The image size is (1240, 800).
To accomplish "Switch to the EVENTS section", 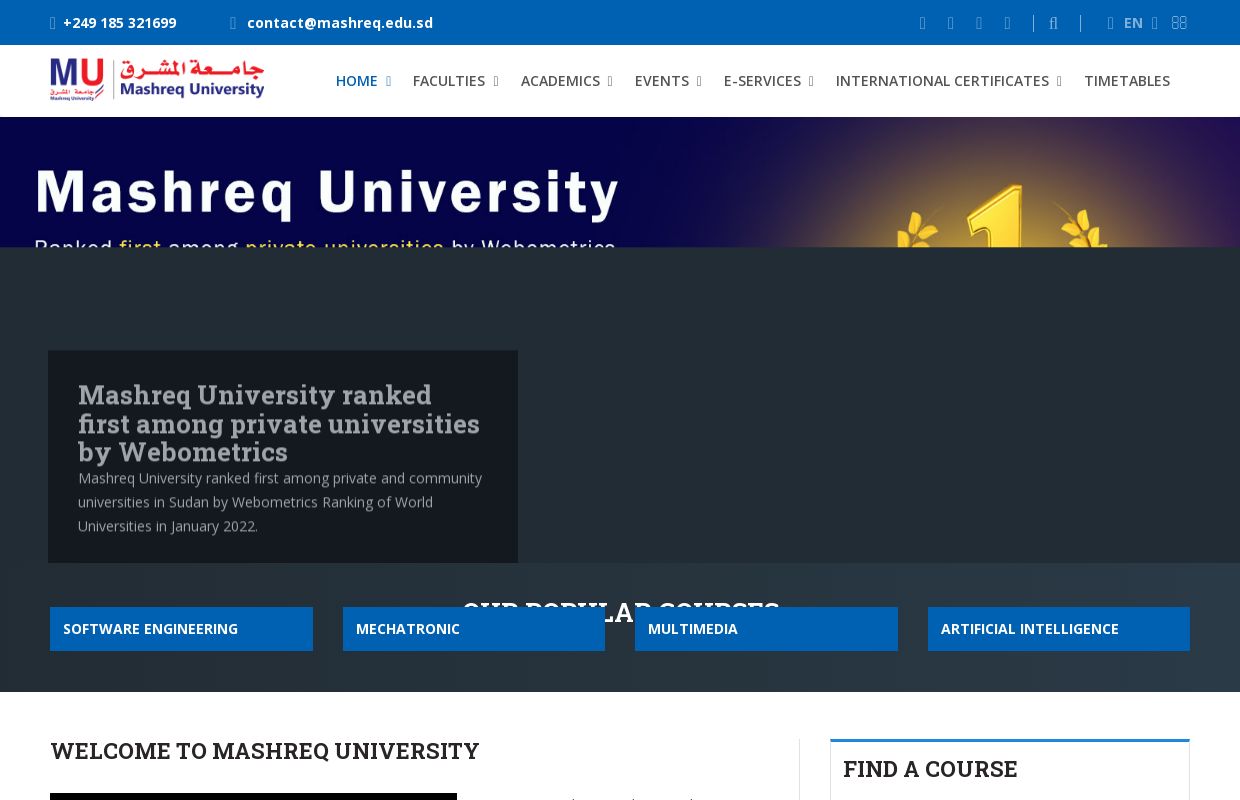I will pyautogui.click(x=661, y=81).
